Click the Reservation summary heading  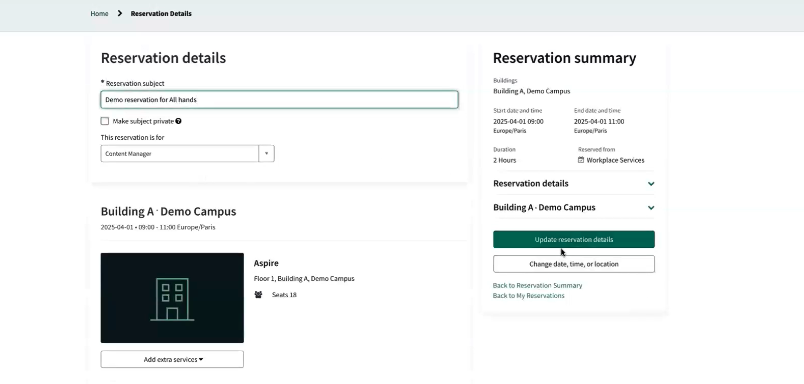click(565, 58)
